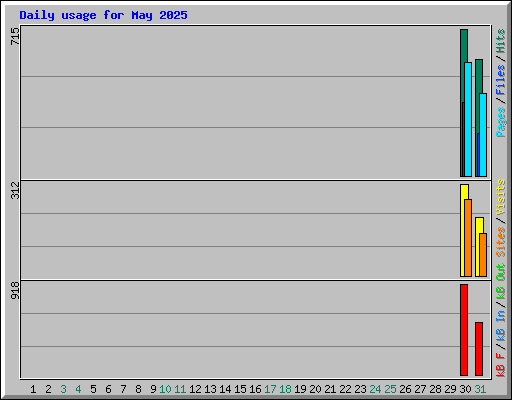Click day 27 on the x-axis
512x400 pixels.
420,389
